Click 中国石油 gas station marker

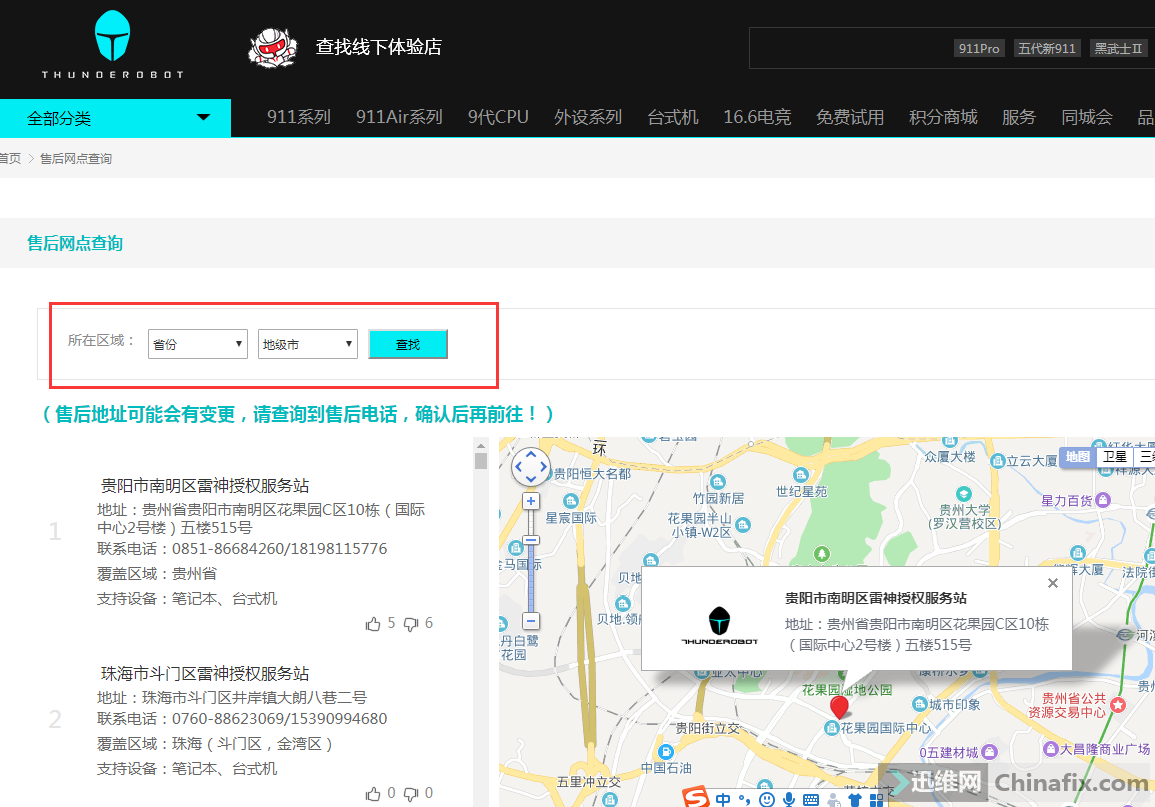tap(666, 752)
